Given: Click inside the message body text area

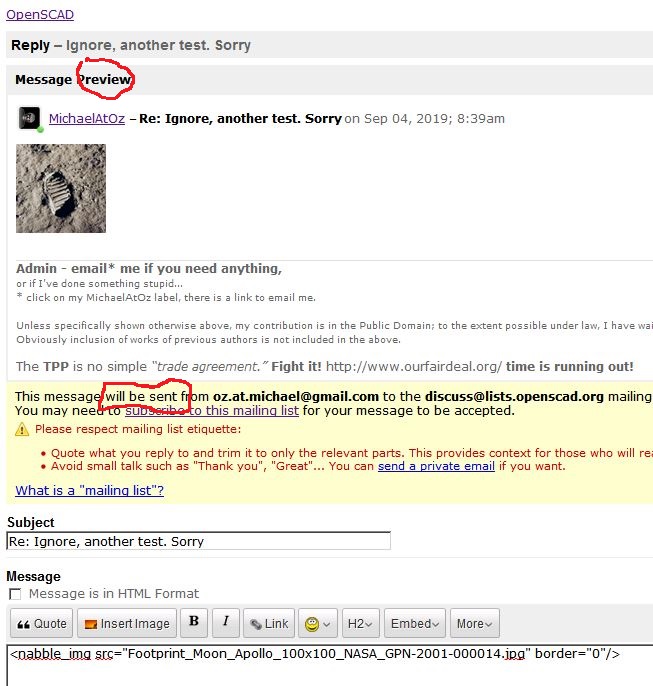Looking at the screenshot, I should (x=330, y=670).
